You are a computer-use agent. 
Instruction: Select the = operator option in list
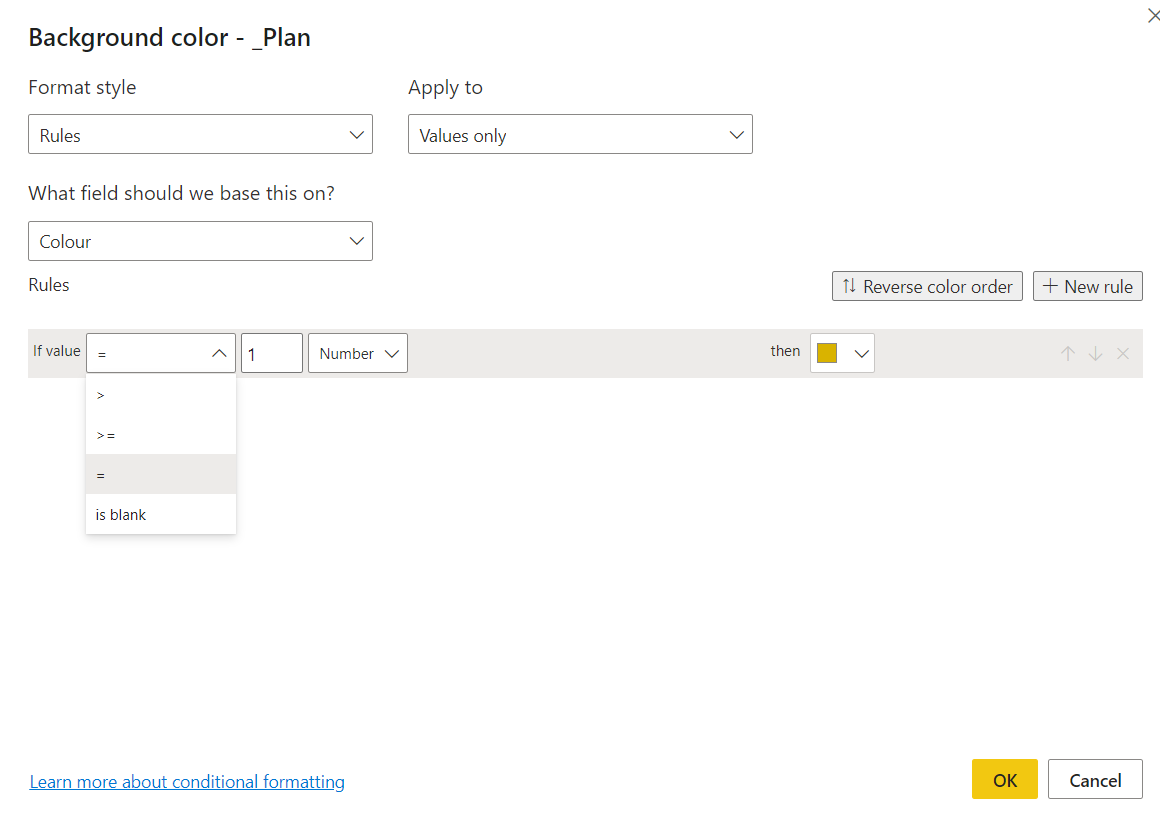coord(161,474)
